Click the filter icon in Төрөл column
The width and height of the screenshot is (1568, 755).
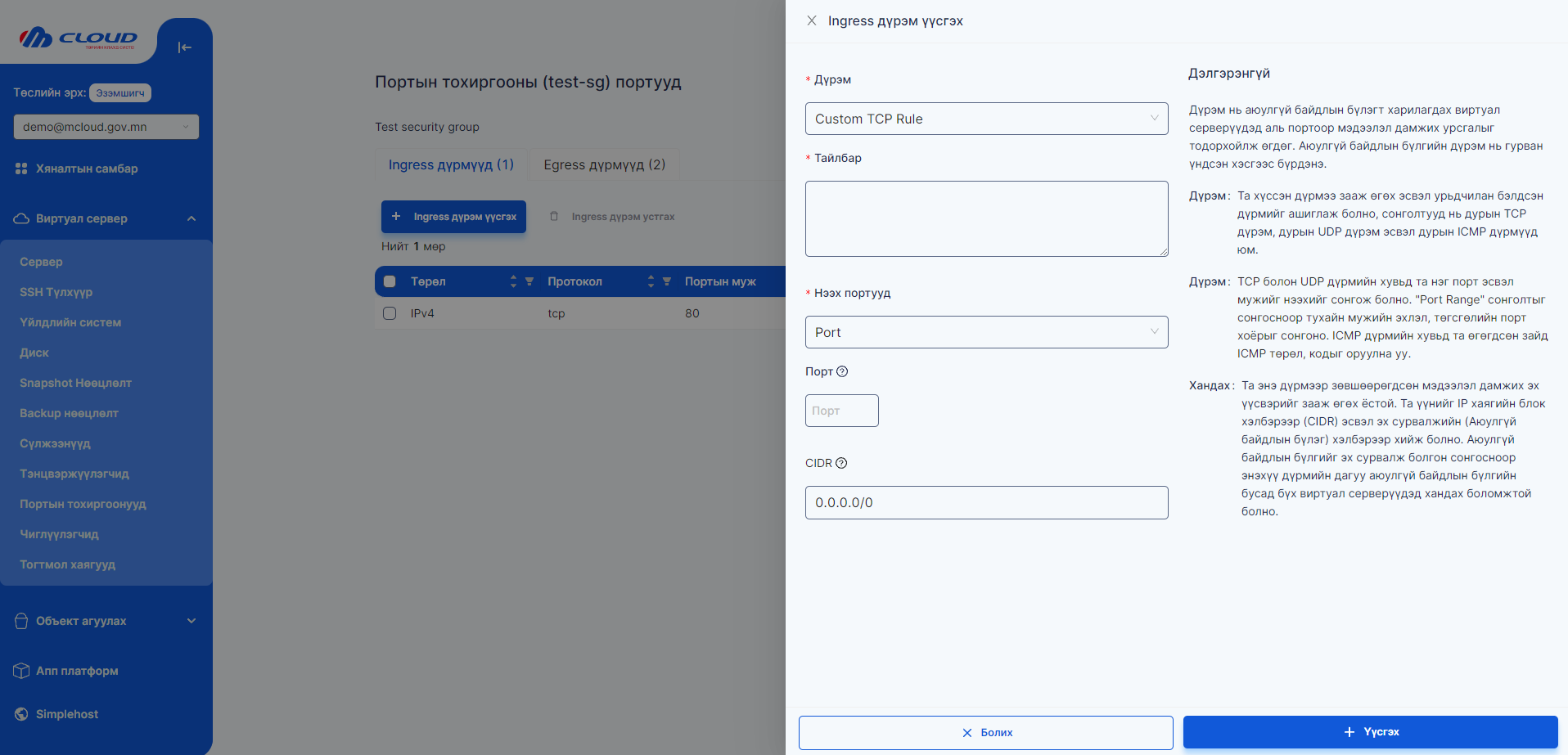tap(529, 281)
